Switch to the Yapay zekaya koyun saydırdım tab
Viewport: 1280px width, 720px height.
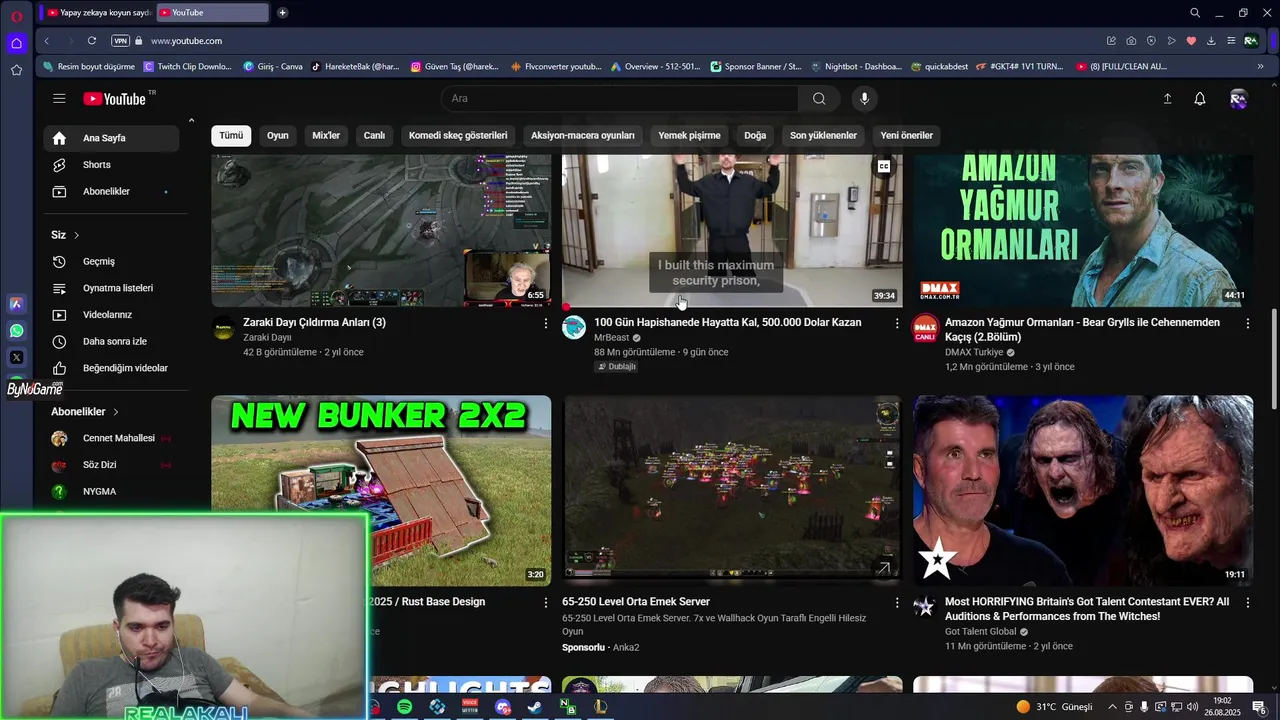click(97, 12)
